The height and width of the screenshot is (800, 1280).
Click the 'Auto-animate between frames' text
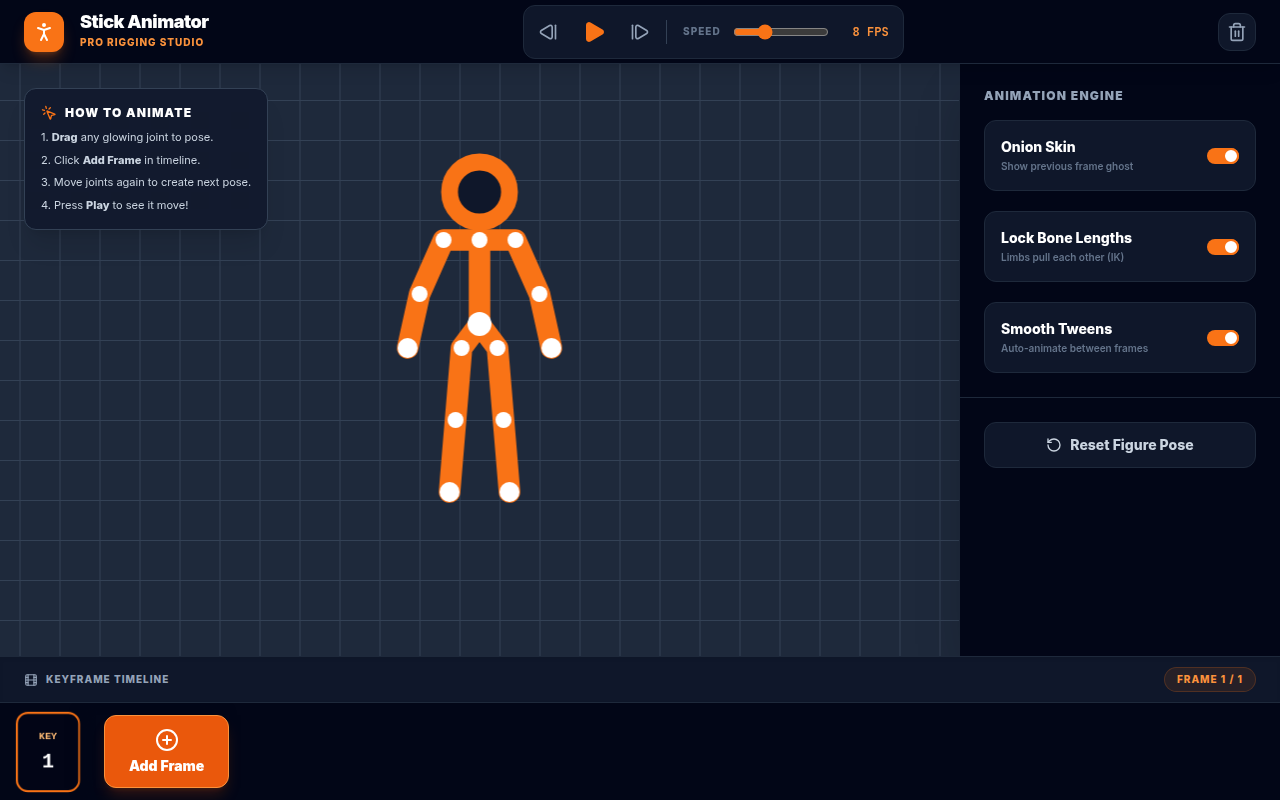point(1074,349)
